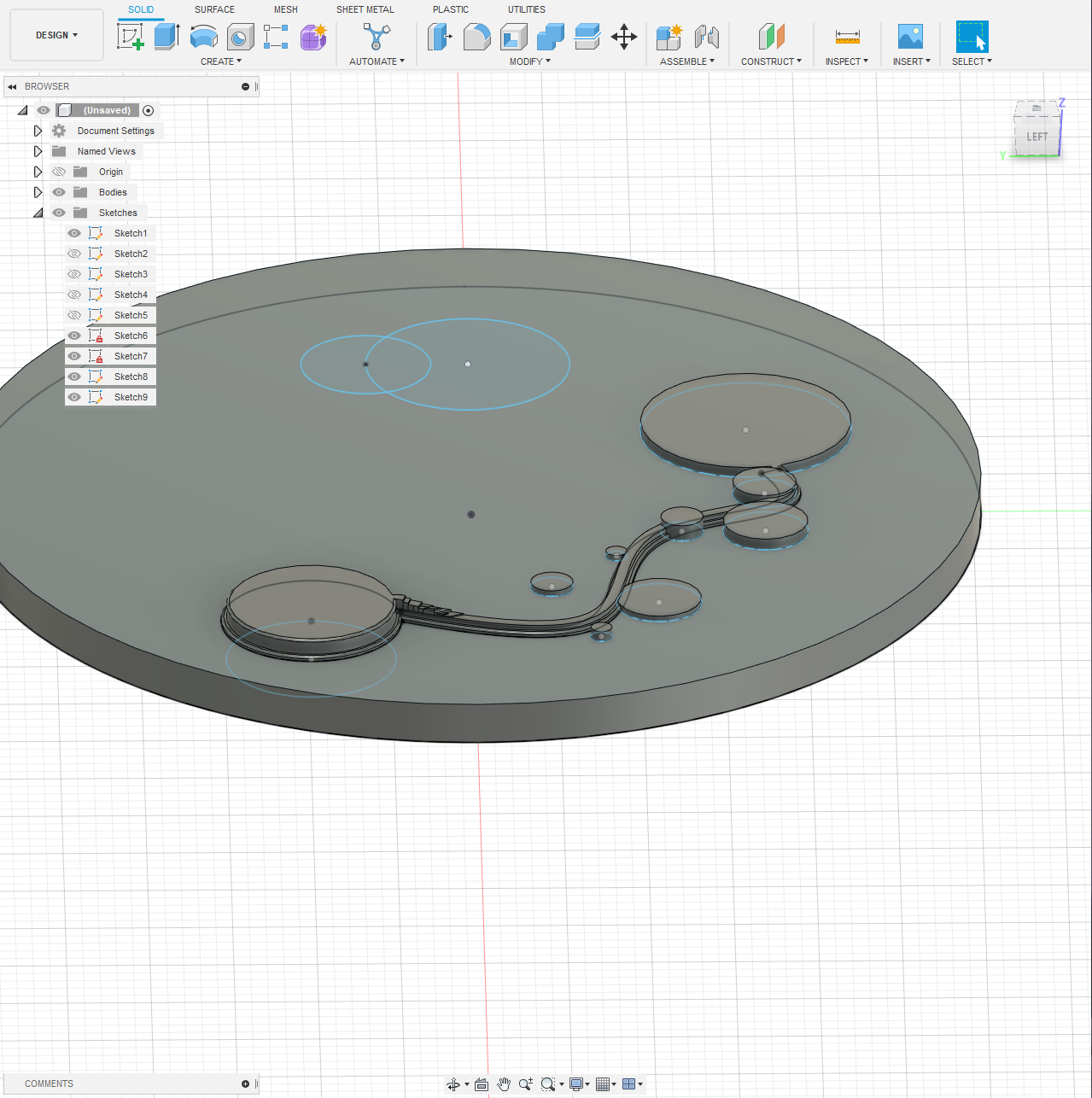
Task: Select the Pan tool in navigation bar
Action: click(504, 1083)
